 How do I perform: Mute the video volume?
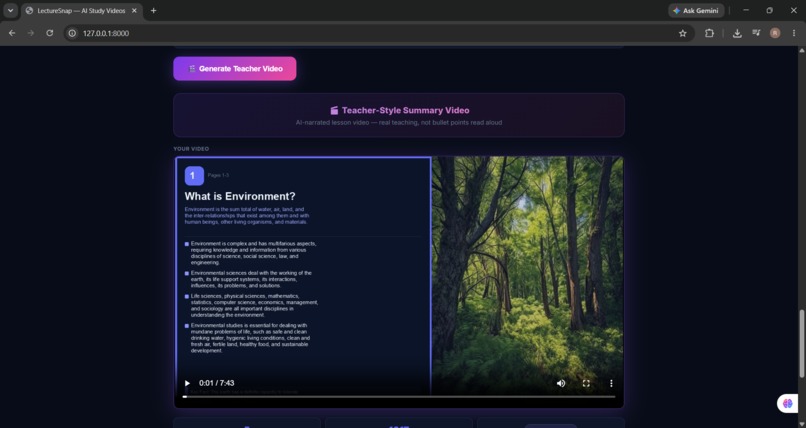pyautogui.click(x=561, y=383)
